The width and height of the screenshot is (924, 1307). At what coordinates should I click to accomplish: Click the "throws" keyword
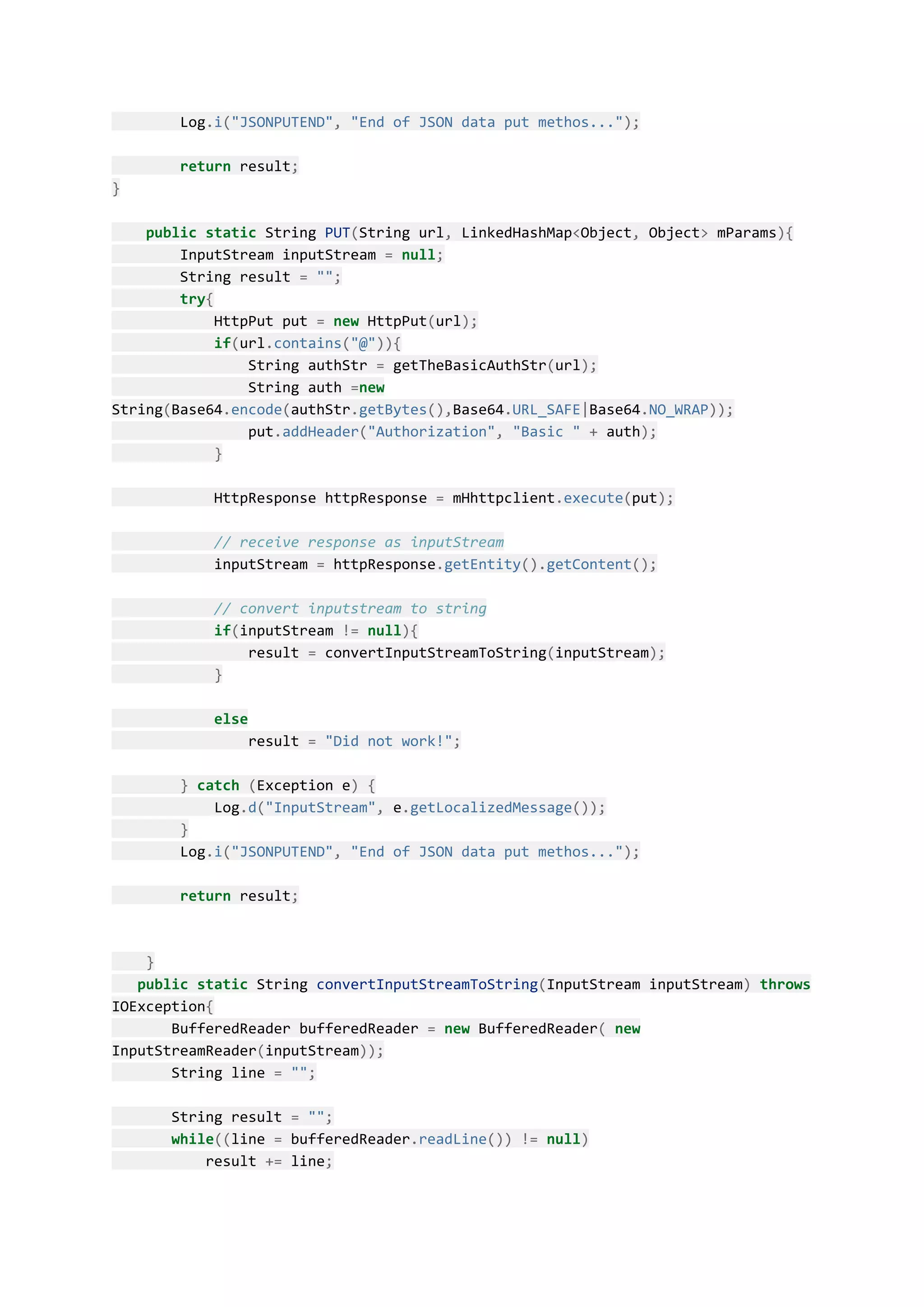[x=785, y=984]
